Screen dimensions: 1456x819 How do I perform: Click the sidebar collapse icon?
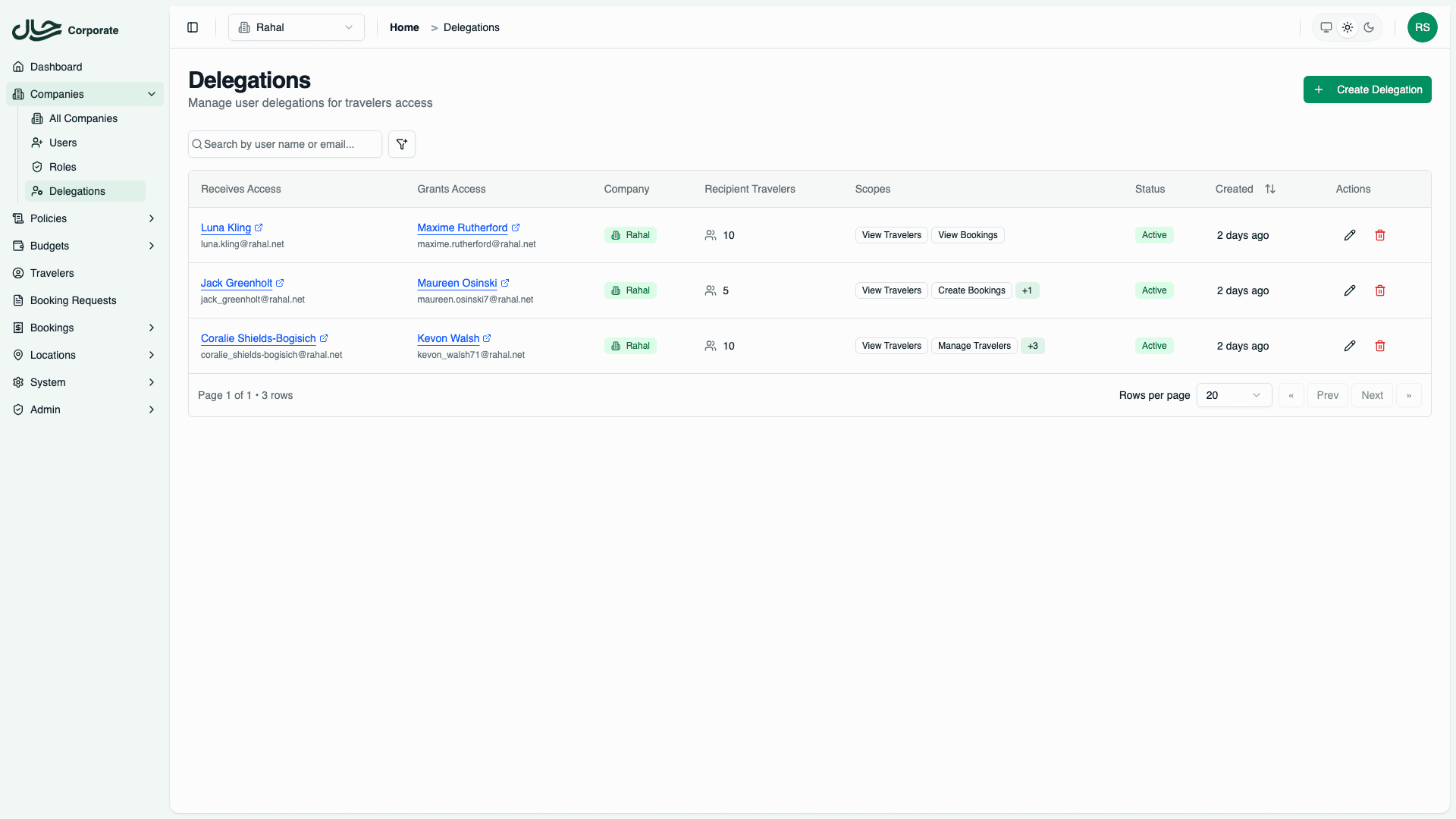coord(192,27)
